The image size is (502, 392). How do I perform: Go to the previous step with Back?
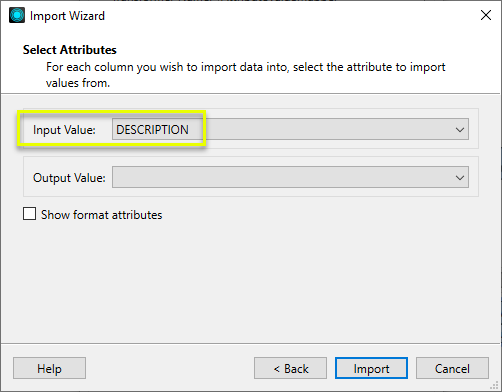(290, 368)
